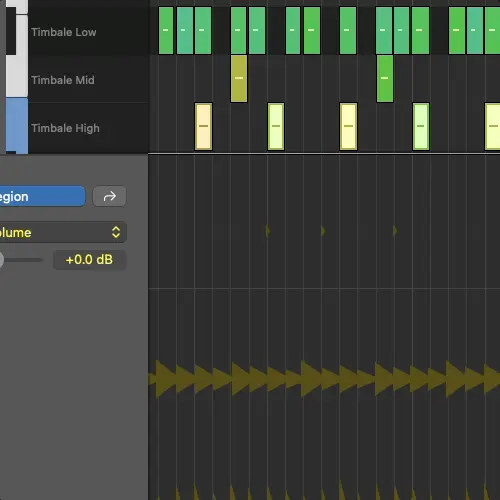Select the pale green Timbale High note
Image resolution: width=500 pixels, height=500 pixels.
click(421, 127)
